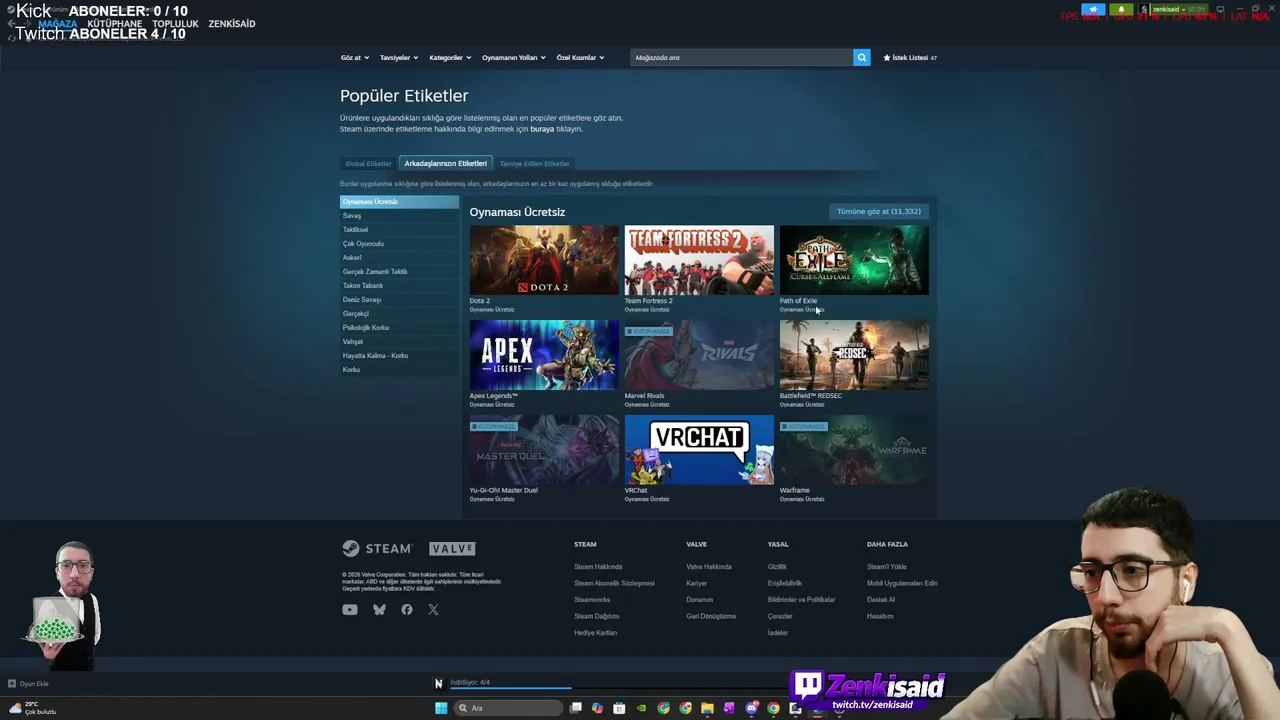Select the Psikolojik Korku tag

click(x=399, y=328)
